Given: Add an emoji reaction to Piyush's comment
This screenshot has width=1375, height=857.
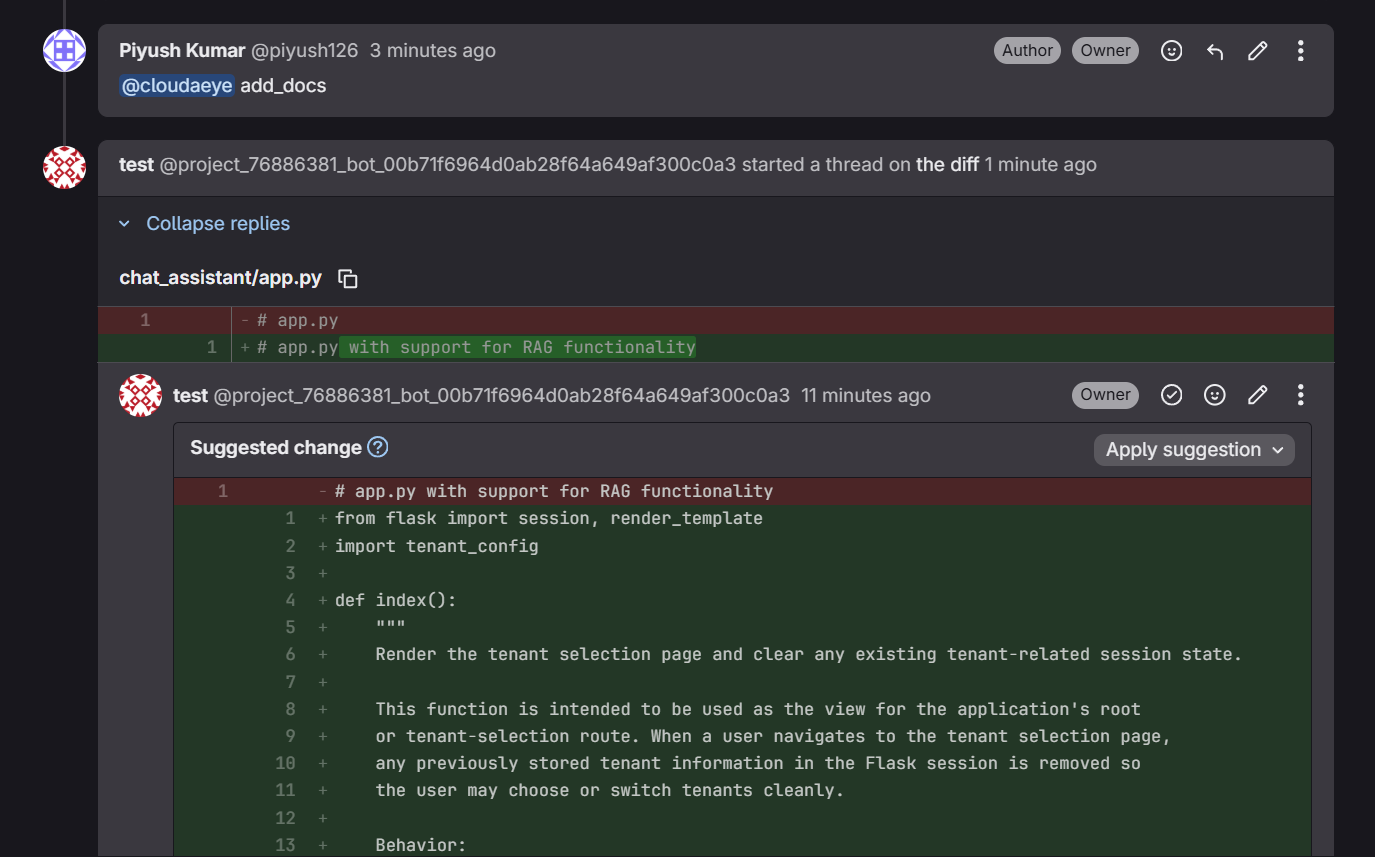Looking at the screenshot, I should pos(1171,50).
